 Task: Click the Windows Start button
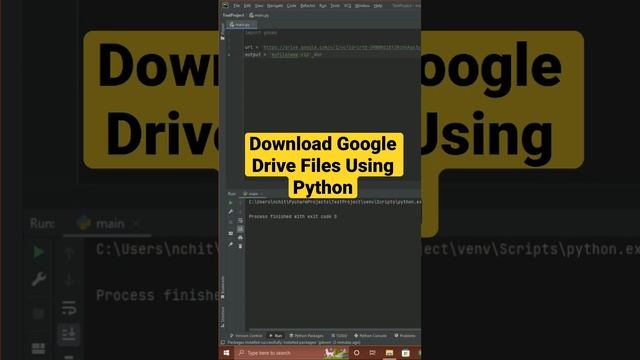tap(227, 353)
